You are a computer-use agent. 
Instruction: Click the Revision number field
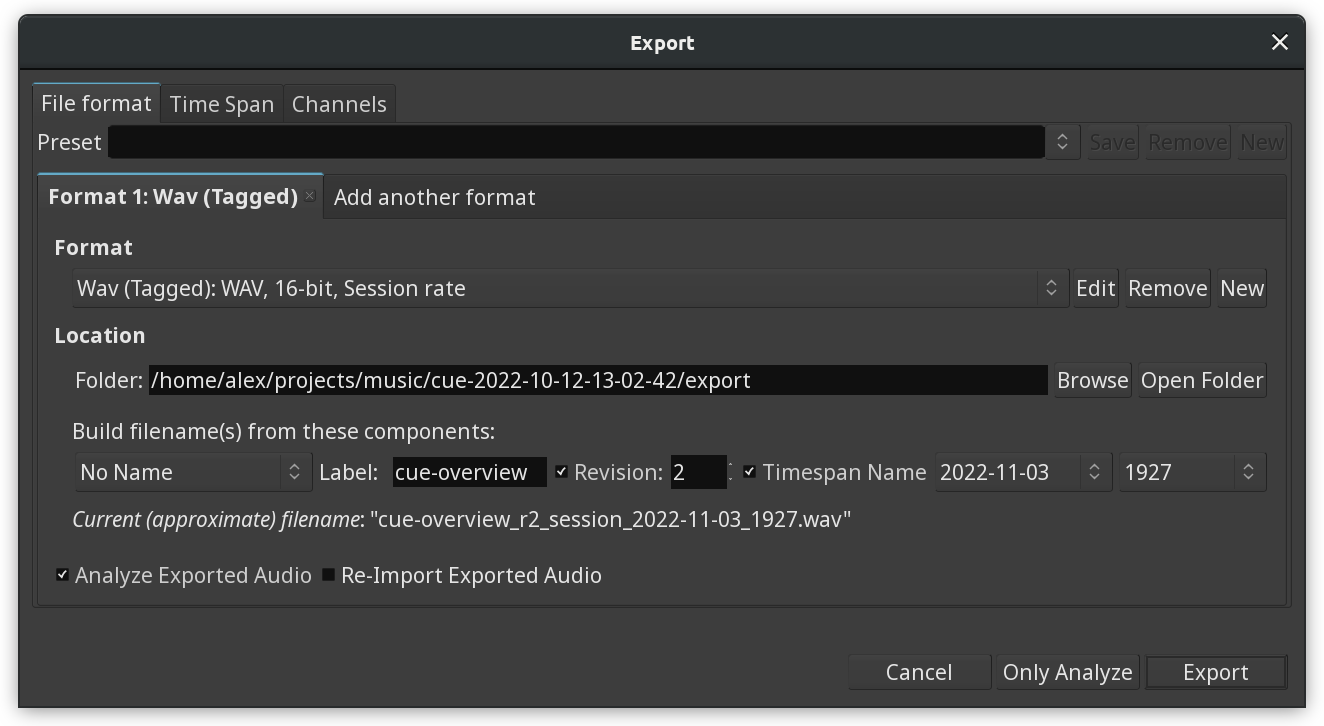[x=698, y=472]
